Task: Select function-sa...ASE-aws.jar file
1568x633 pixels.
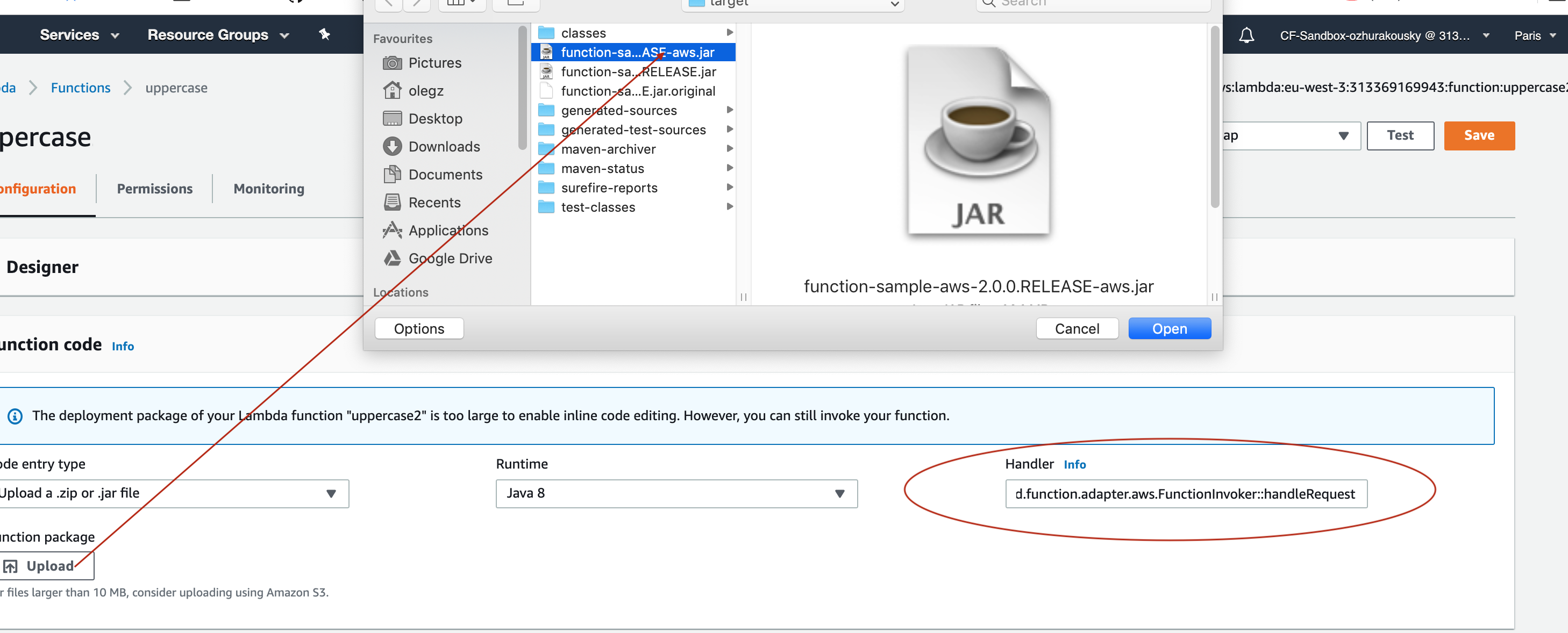Action: 637,51
